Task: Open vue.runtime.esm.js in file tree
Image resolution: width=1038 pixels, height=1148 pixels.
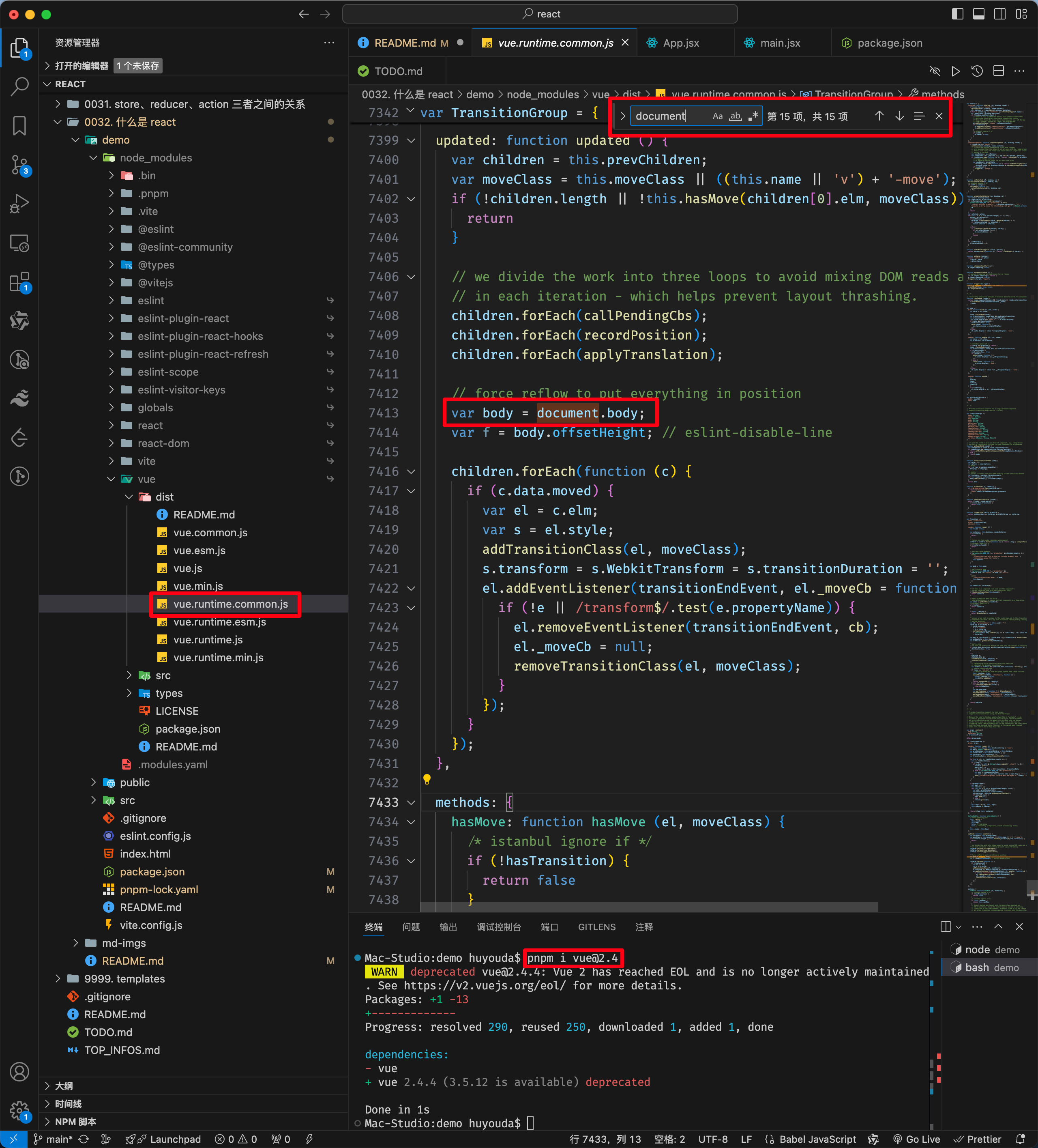Action: [220, 622]
